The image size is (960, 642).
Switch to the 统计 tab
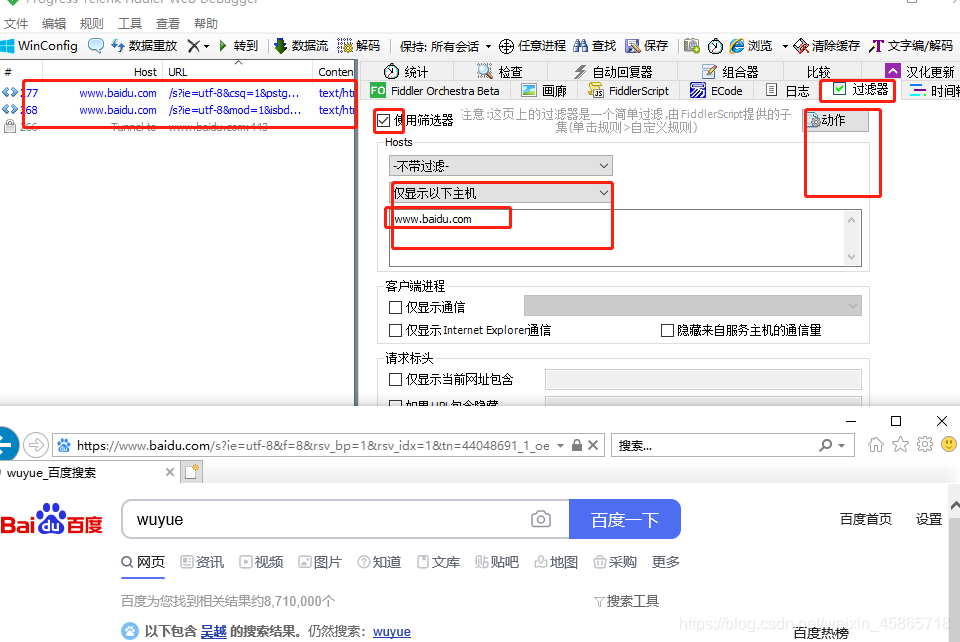[406, 72]
